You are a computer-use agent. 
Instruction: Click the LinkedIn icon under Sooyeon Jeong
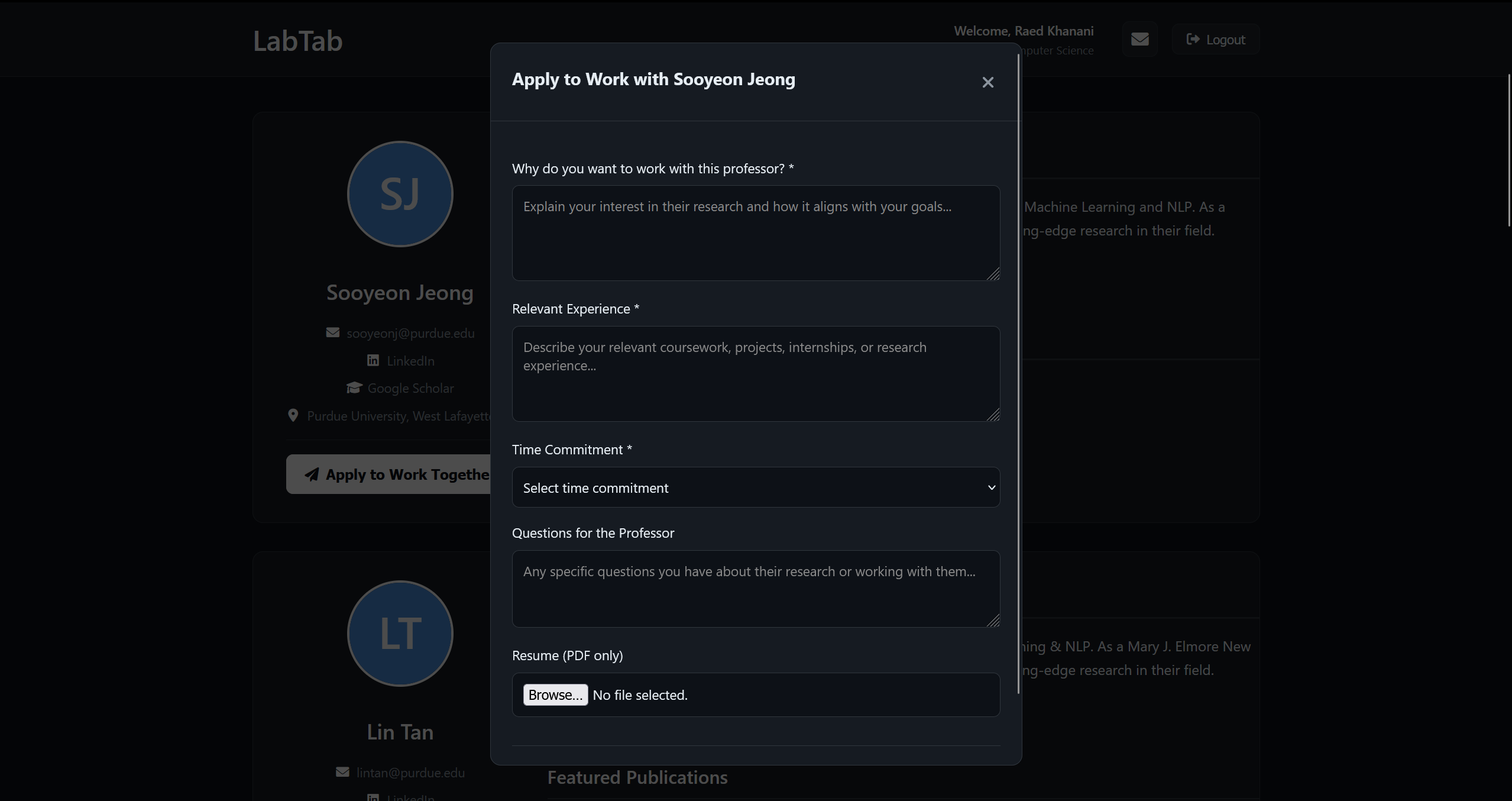click(x=373, y=360)
